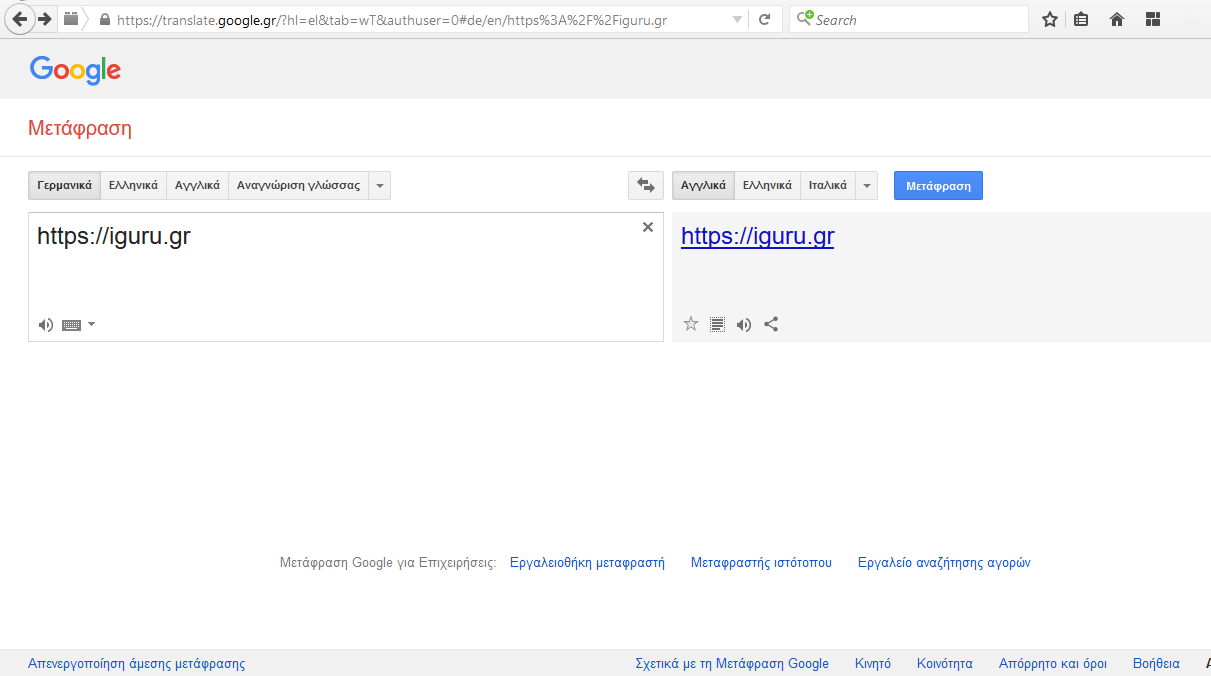Viewport: 1211px width, 676px height.
Task: Share the translation icon
Action: coord(771,324)
